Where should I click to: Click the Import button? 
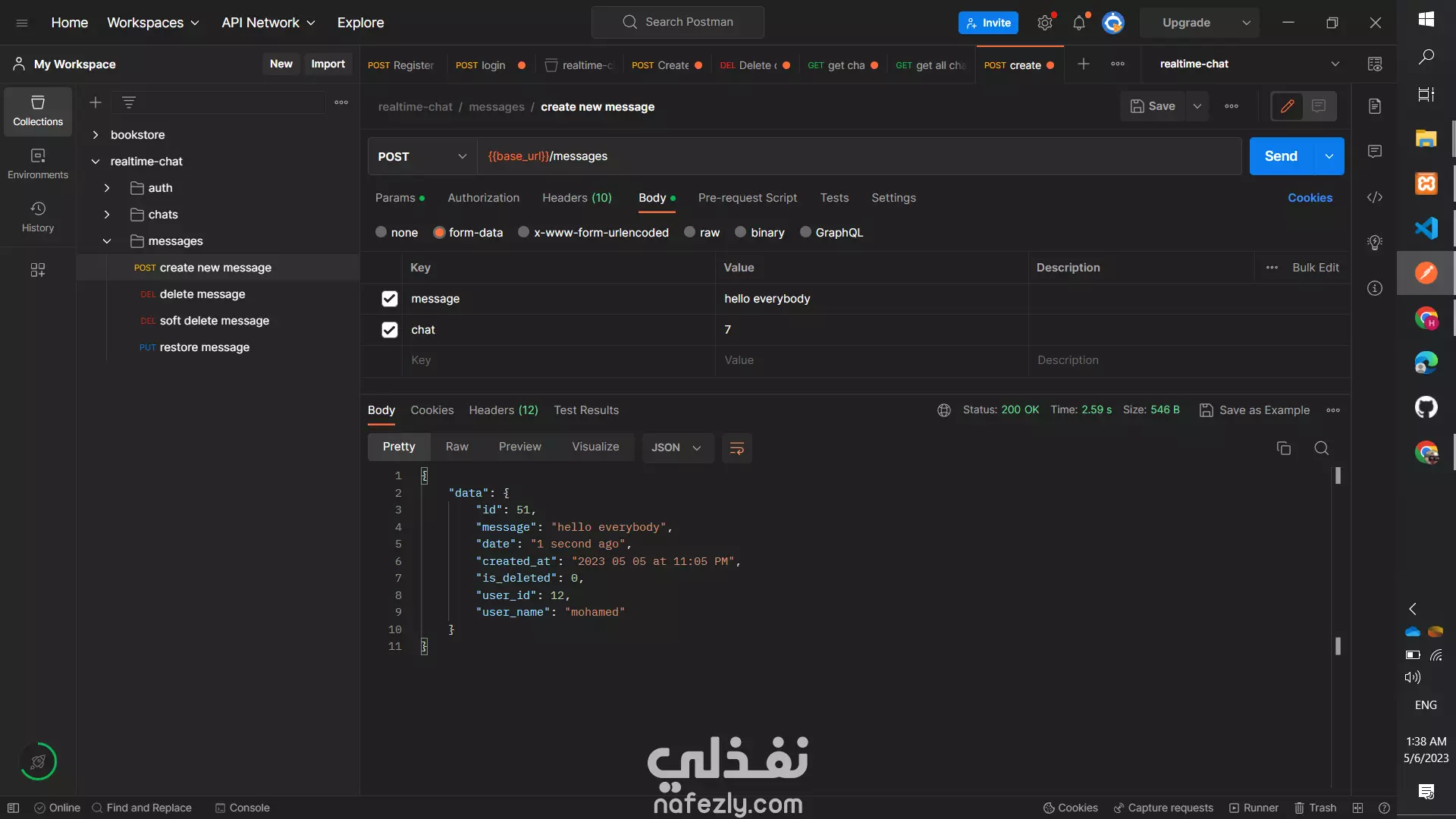[x=328, y=64]
